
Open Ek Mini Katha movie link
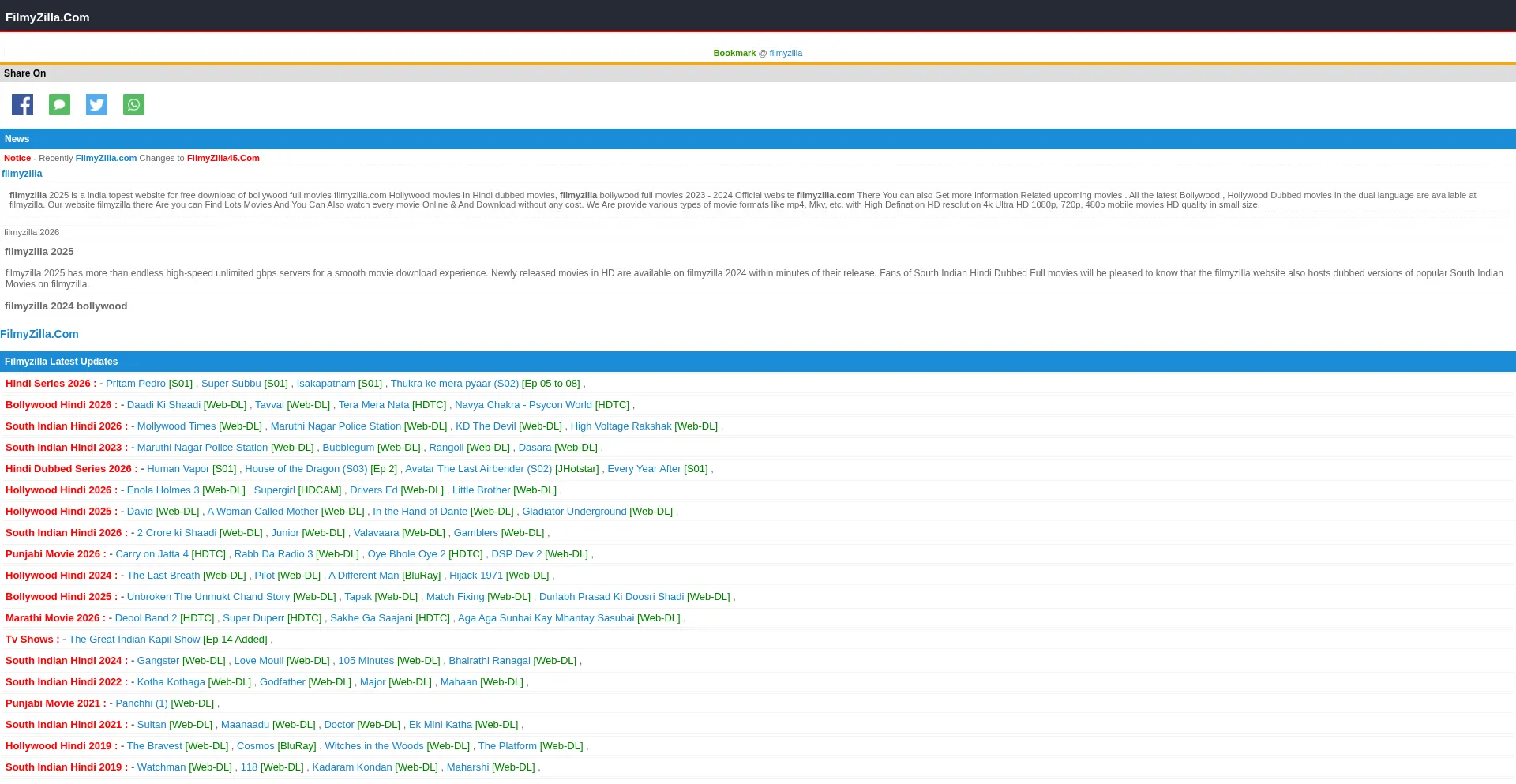441,725
